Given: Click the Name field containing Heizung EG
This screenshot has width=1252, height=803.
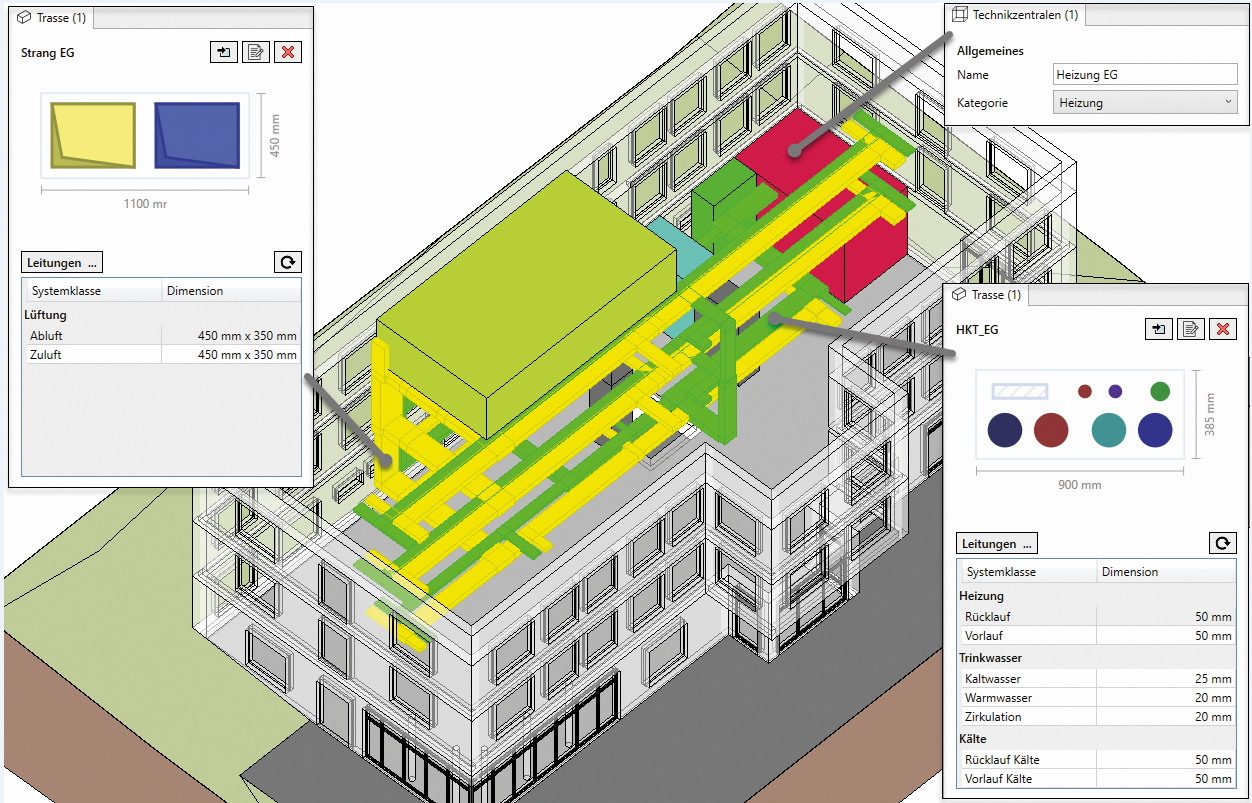Looking at the screenshot, I should (1145, 75).
